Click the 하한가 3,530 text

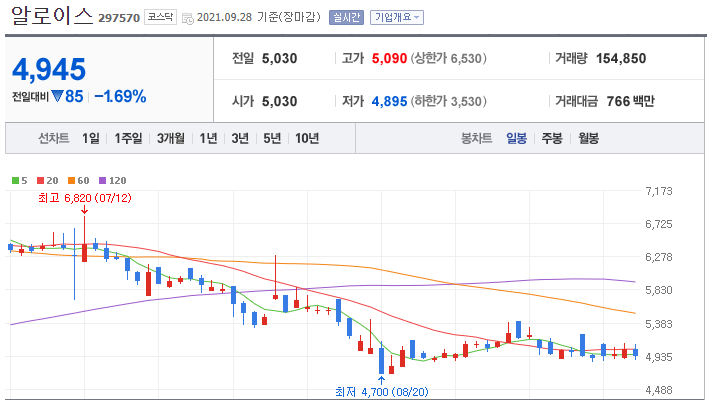tap(449, 101)
